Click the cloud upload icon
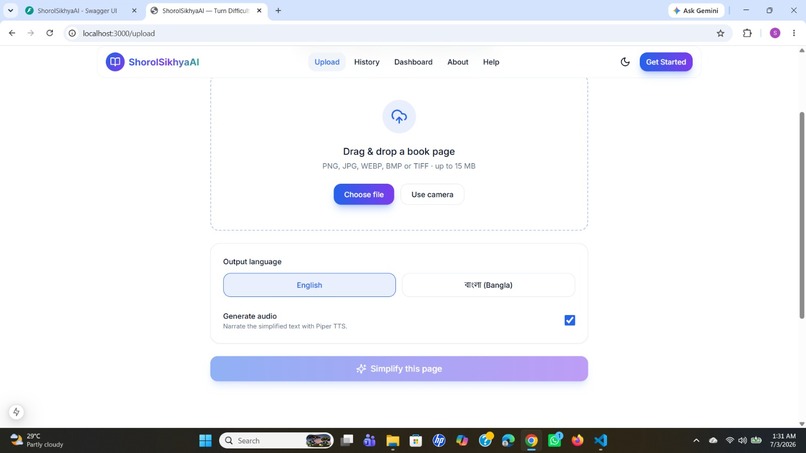The height and width of the screenshot is (453, 806). pyautogui.click(x=399, y=116)
